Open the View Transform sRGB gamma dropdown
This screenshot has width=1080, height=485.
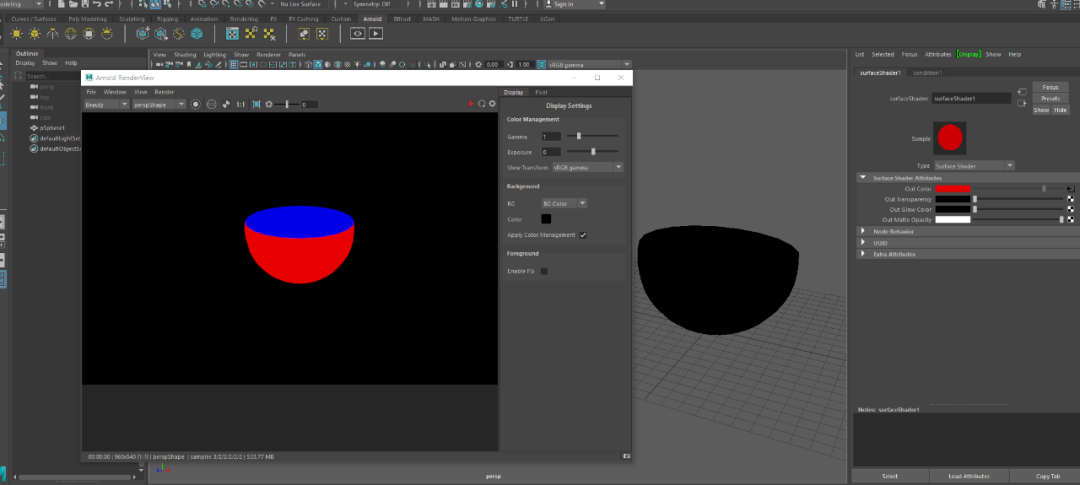(x=587, y=167)
